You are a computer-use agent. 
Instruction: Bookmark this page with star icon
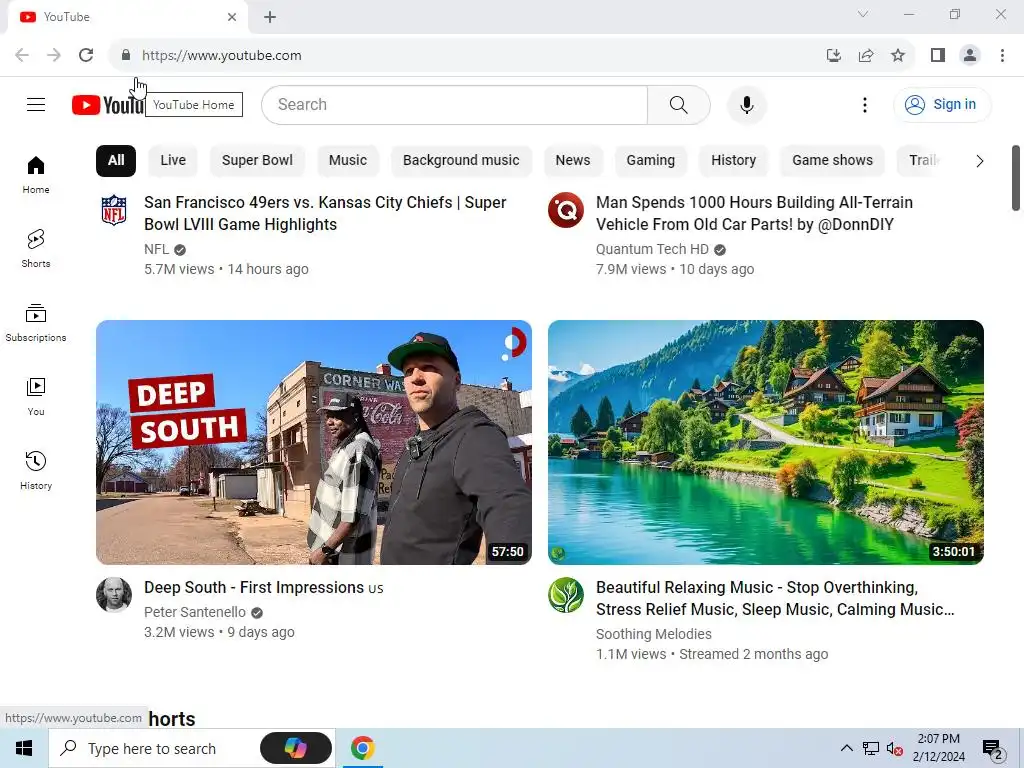[x=898, y=55]
